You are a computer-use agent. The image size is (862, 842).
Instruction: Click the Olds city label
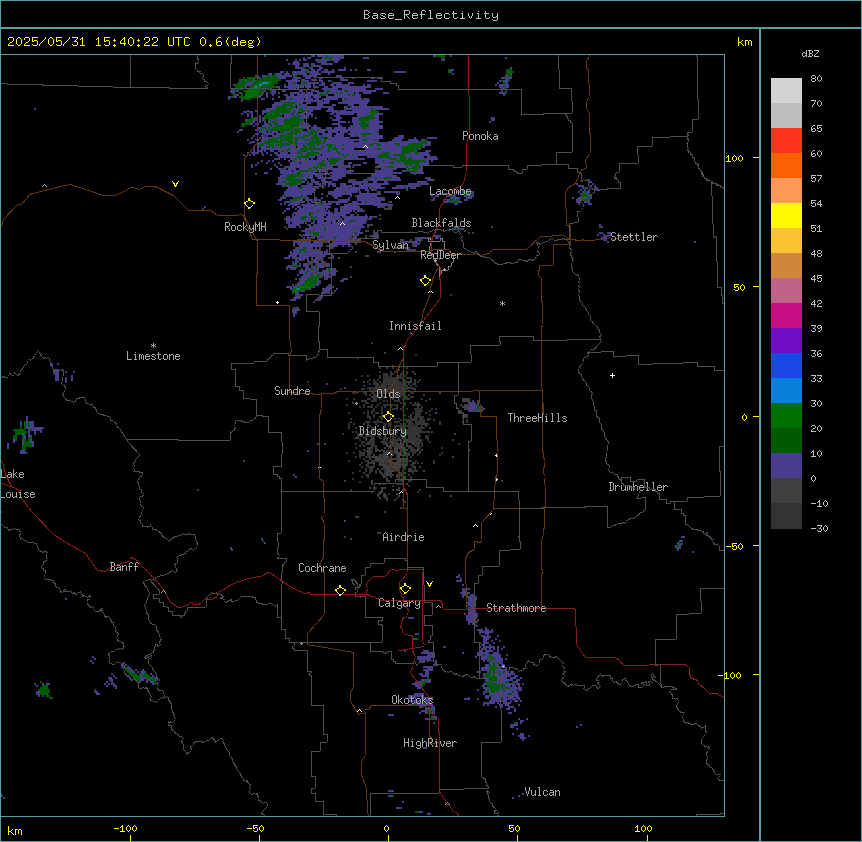point(388,394)
